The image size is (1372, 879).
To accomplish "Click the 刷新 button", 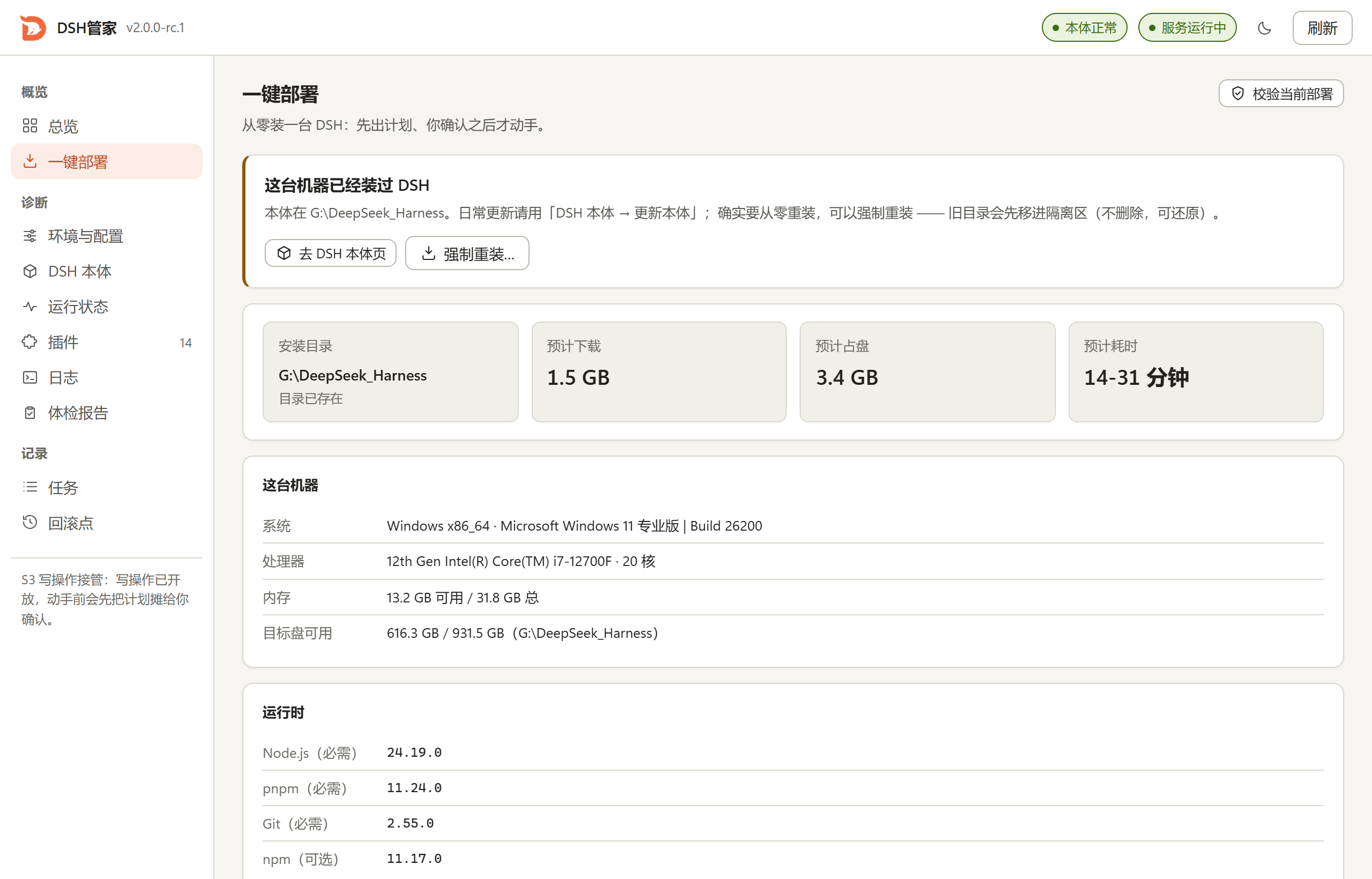I will [1322, 28].
